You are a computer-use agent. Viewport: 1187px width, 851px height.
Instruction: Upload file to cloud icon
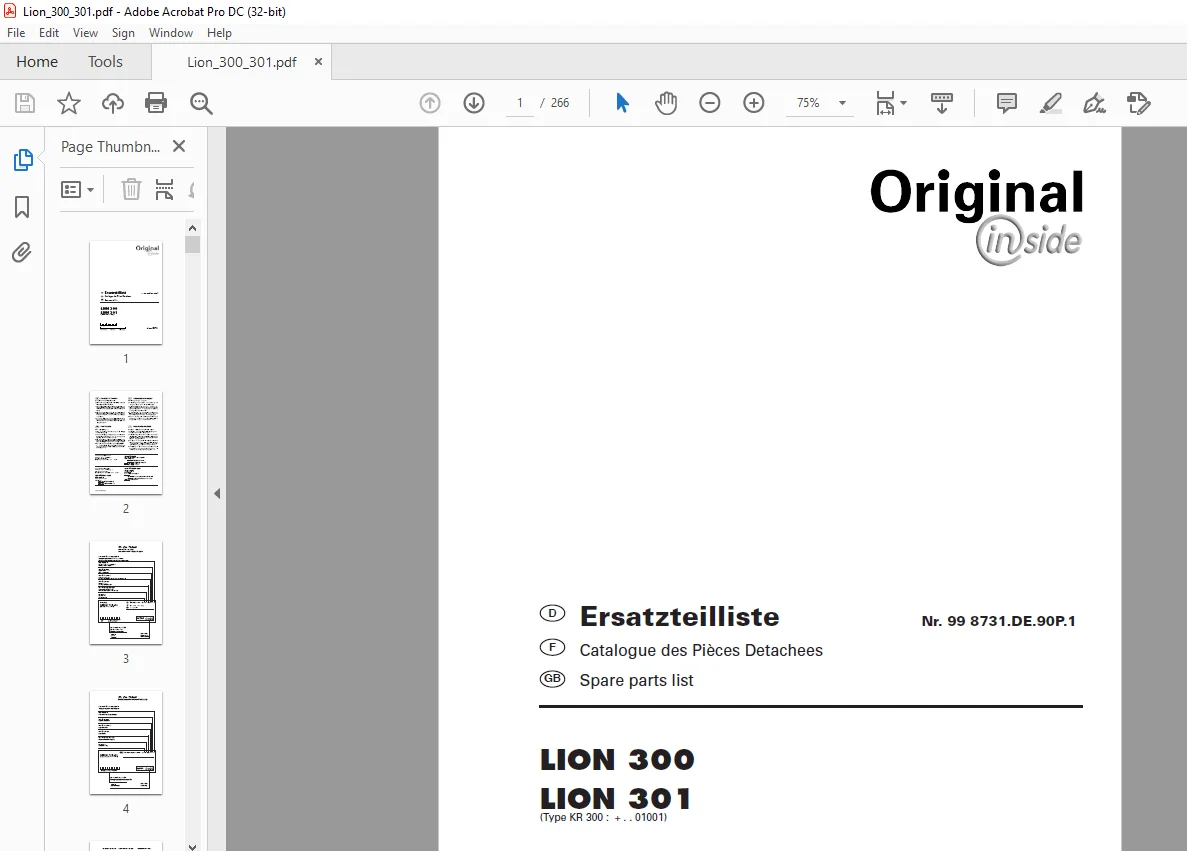(x=113, y=103)
